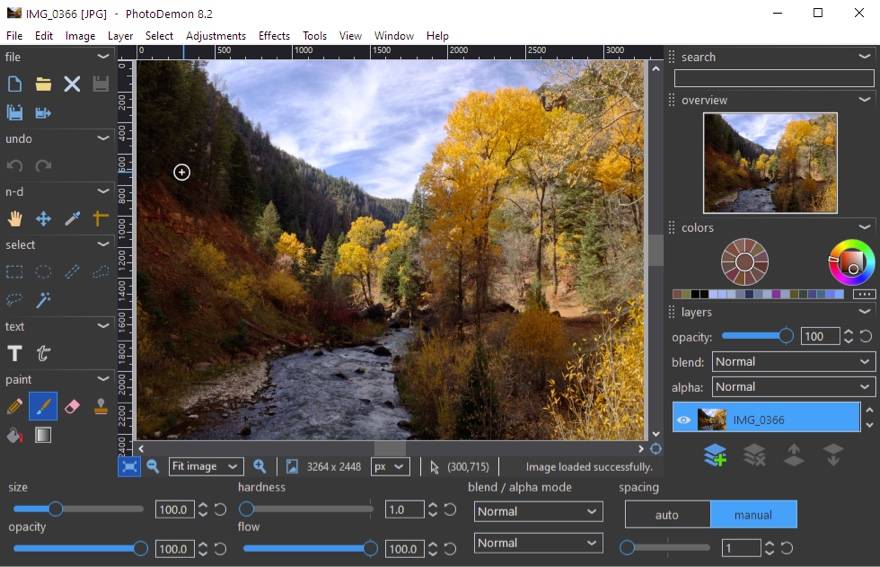This screenshot has height=567, width=880.
Task: Click the Save copy icon
Action: click(15, 113)
